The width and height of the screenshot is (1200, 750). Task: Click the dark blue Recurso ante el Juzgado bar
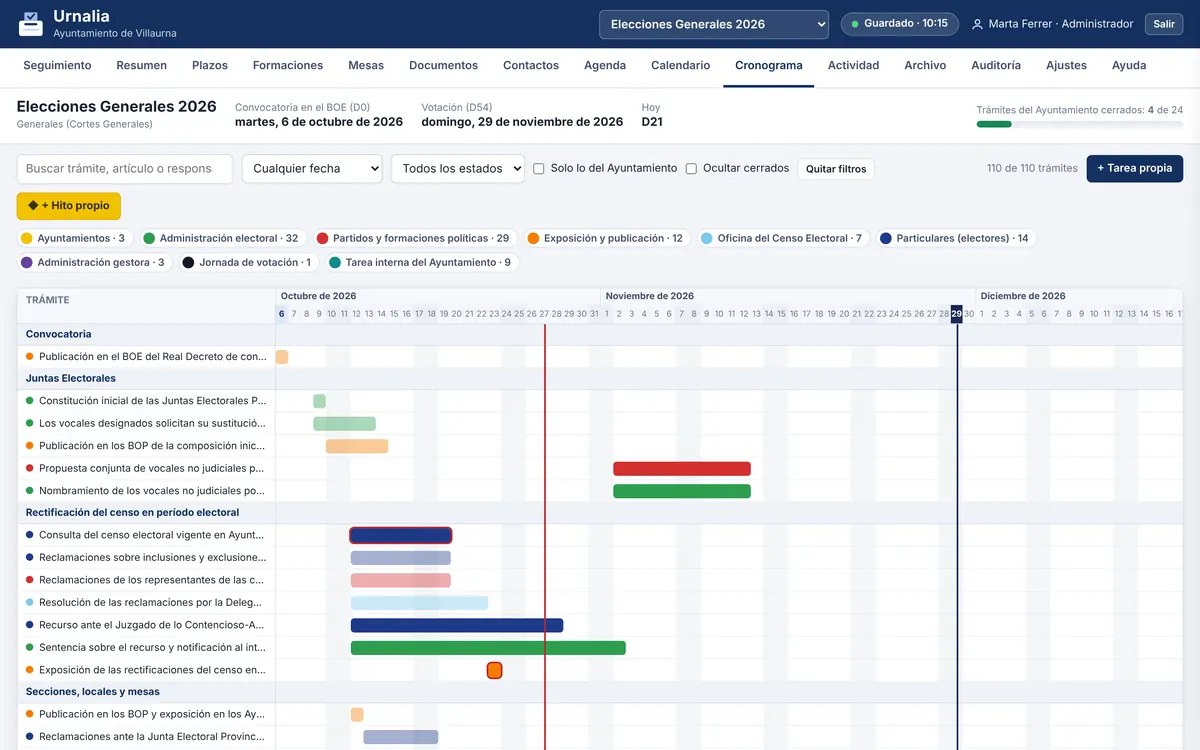[x=457, y=625]
